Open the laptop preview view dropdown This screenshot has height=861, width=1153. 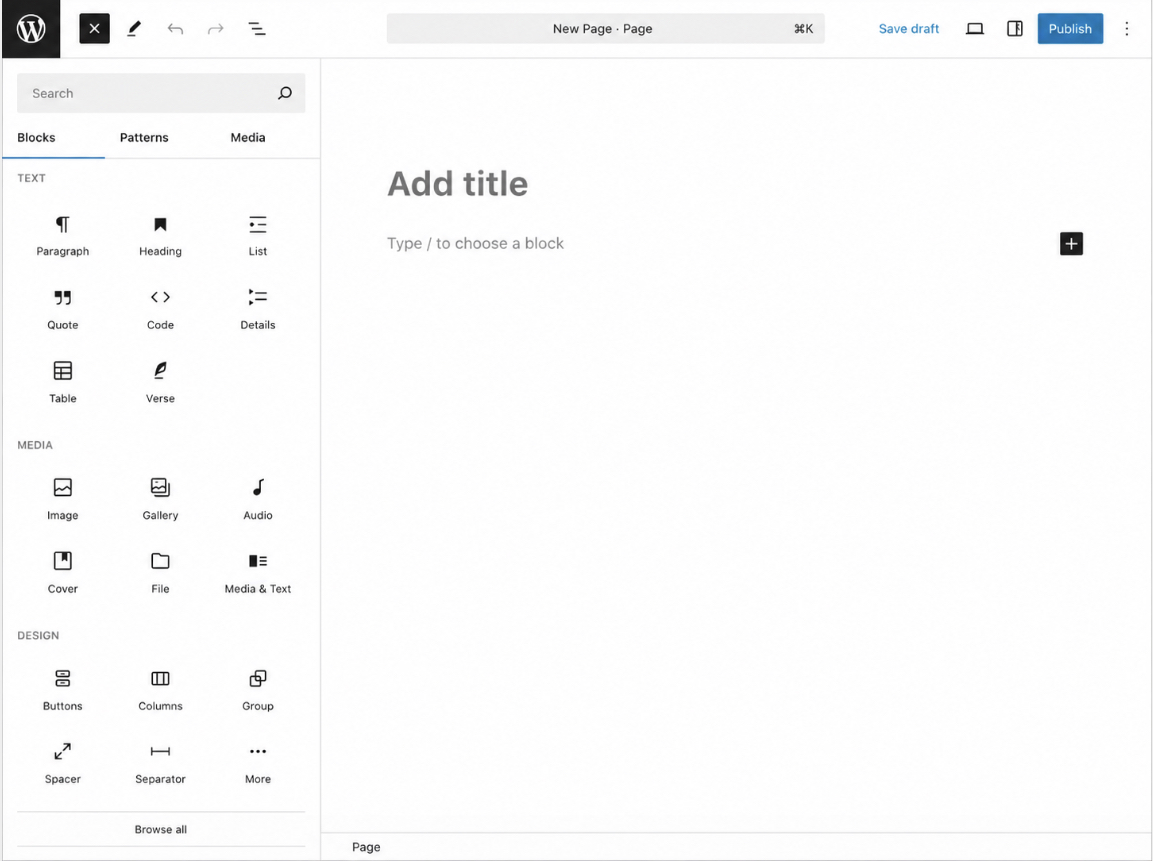[974, 29]
